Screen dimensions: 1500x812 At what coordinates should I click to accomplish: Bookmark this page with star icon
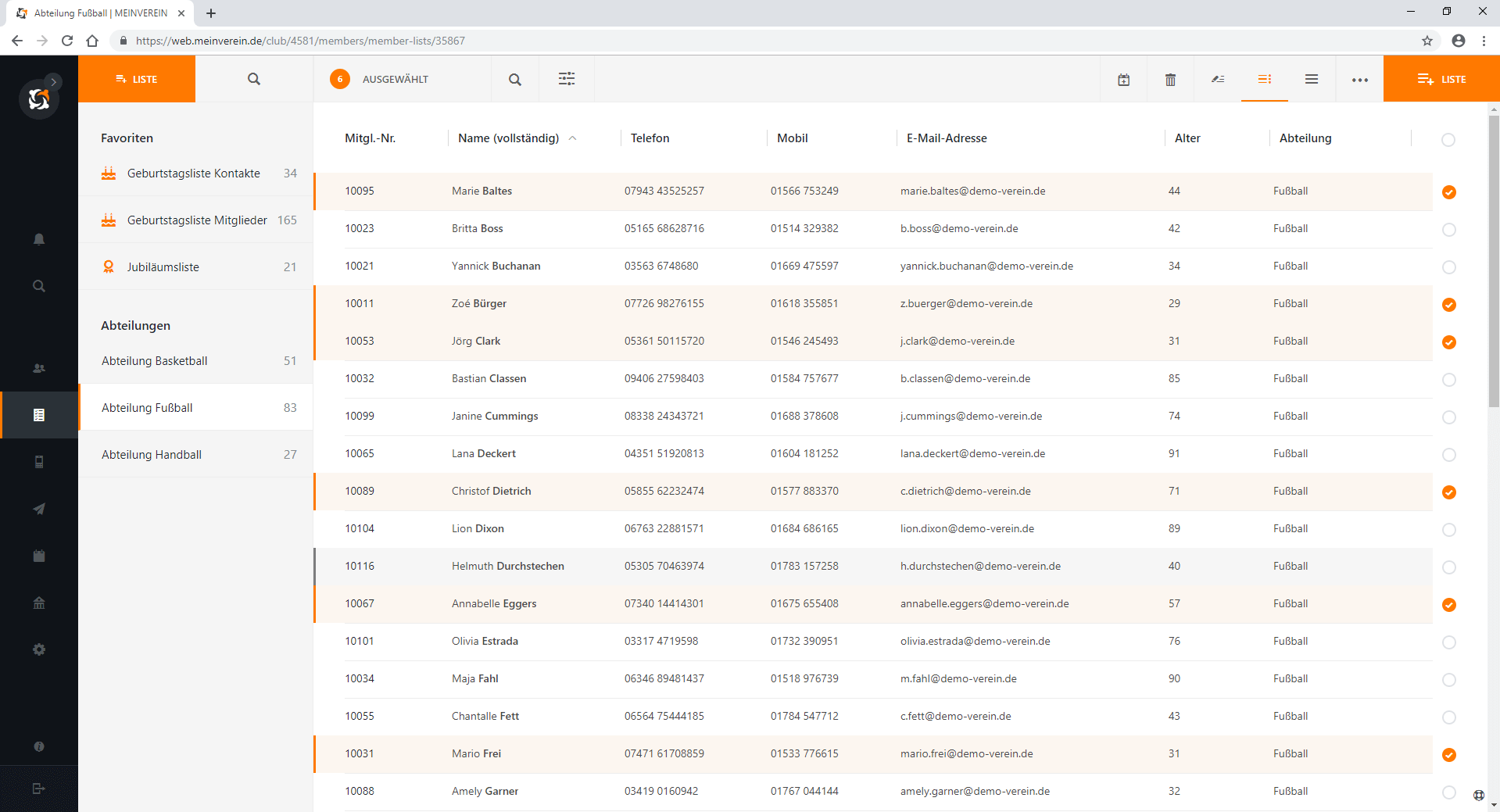point(1427,41)
